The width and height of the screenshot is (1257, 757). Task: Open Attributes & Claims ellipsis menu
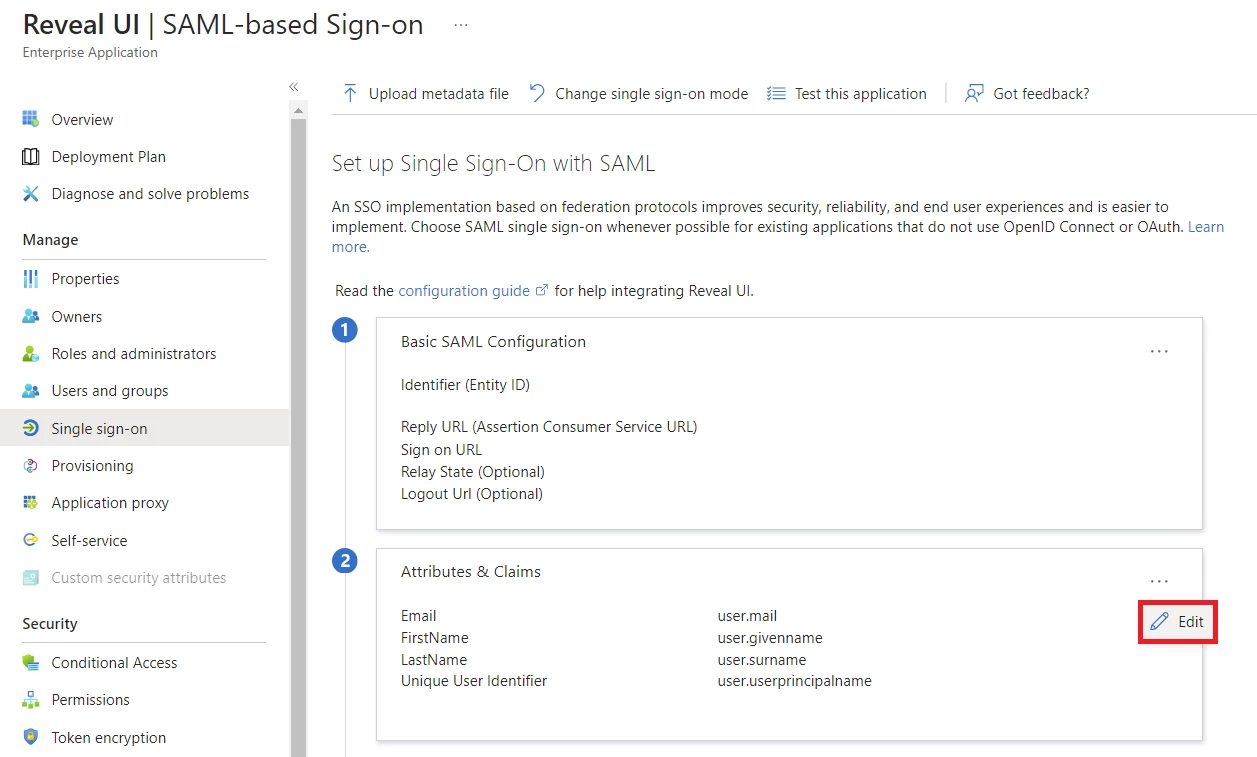click(1159, 581)
